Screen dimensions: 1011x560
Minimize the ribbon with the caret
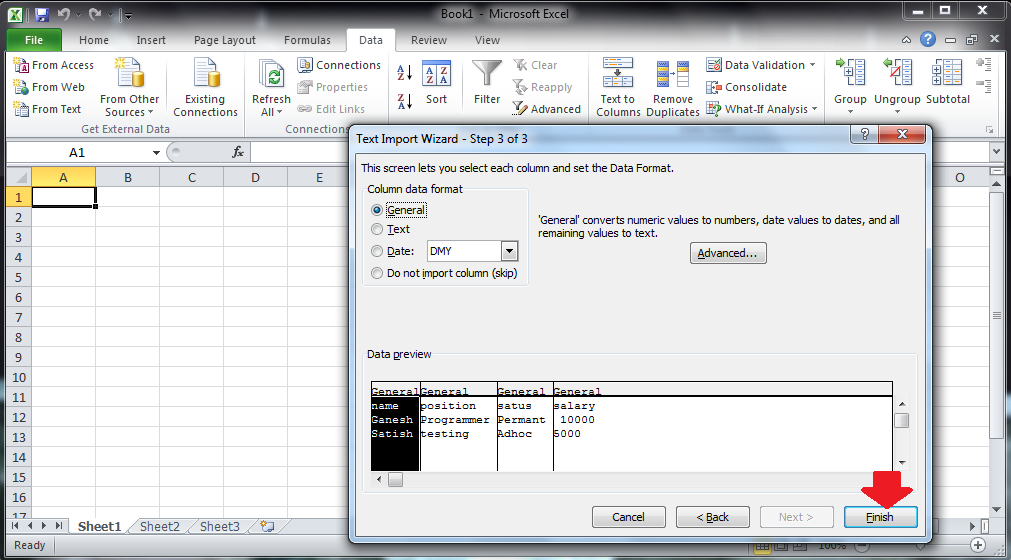pos(906,40)
